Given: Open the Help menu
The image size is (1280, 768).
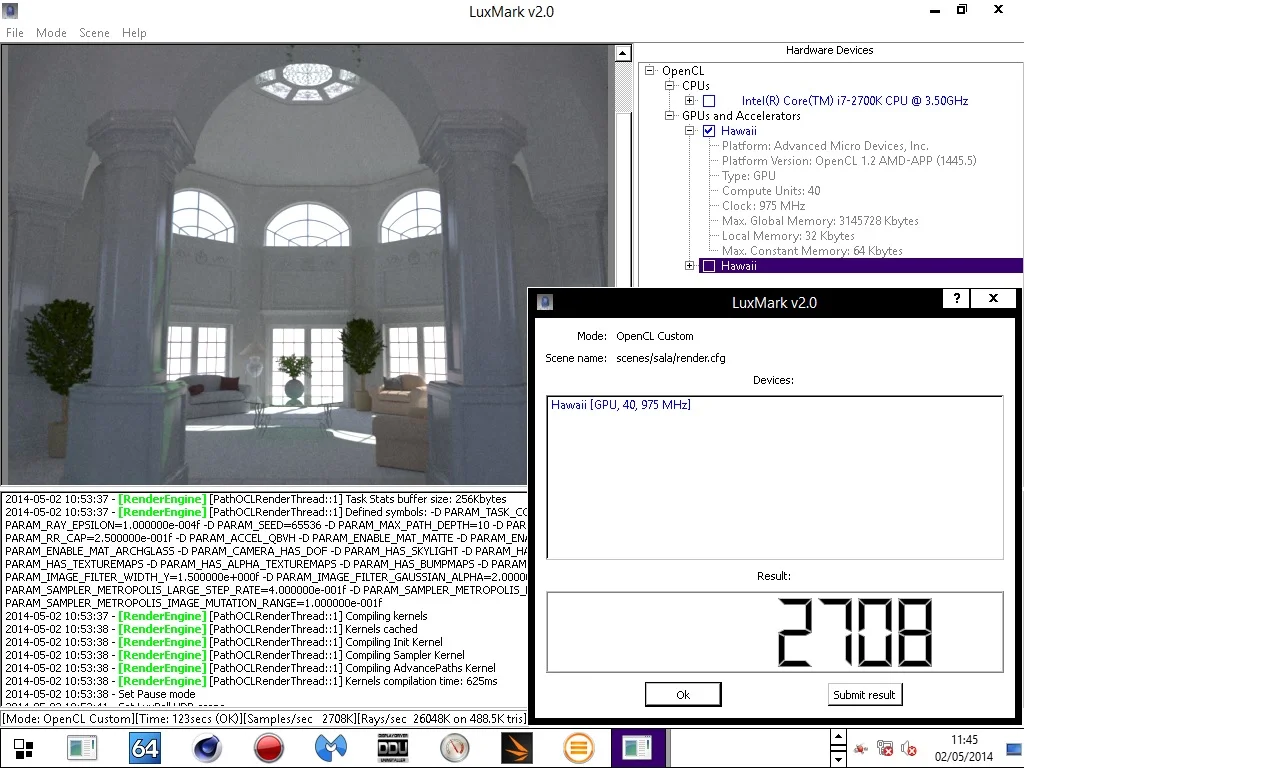Looking at the screenshot, I should coord(134,33).
